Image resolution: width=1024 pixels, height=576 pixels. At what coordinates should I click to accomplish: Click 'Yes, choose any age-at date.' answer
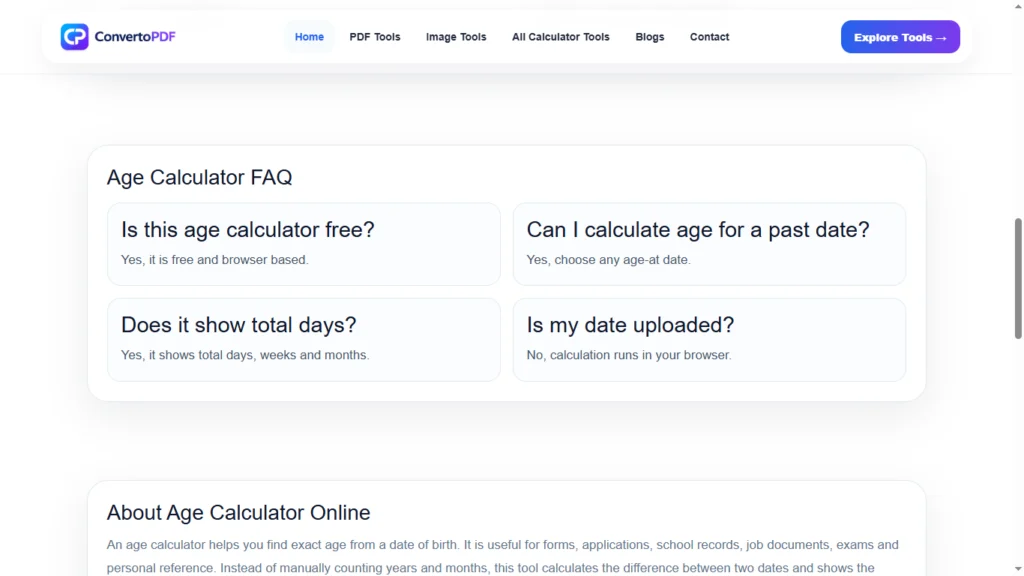[x=608, y=259]
